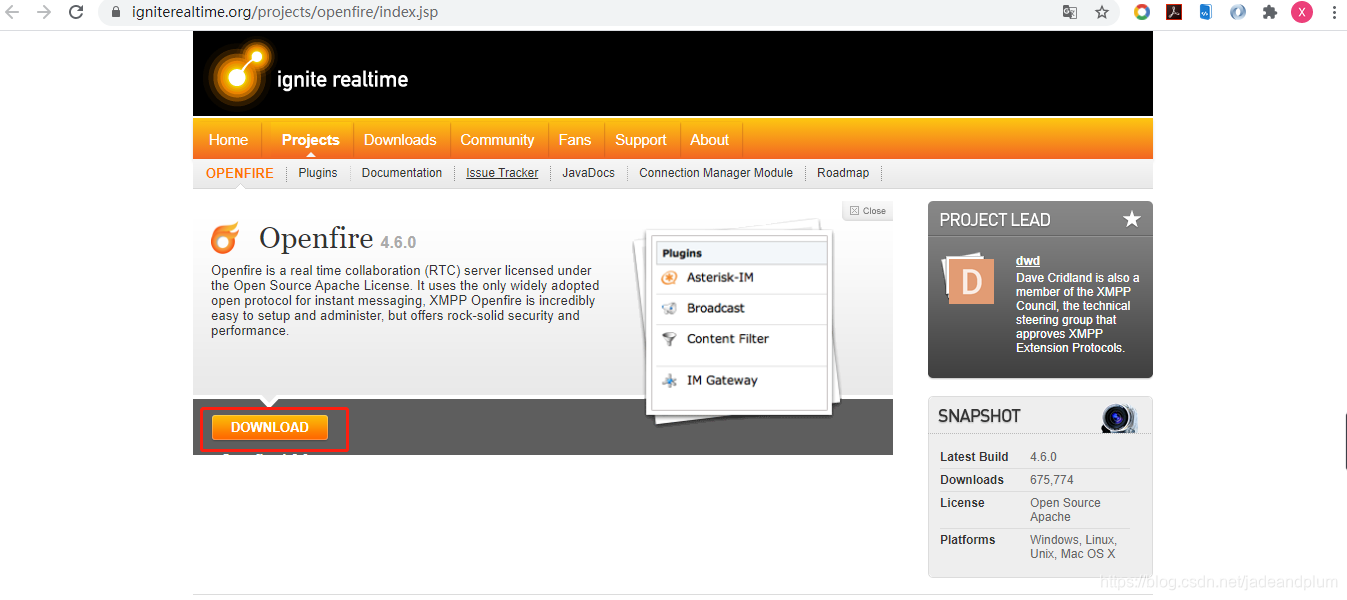Click the colorful circle extension icon
The image size is (1347, 600).
point(1142,13)
